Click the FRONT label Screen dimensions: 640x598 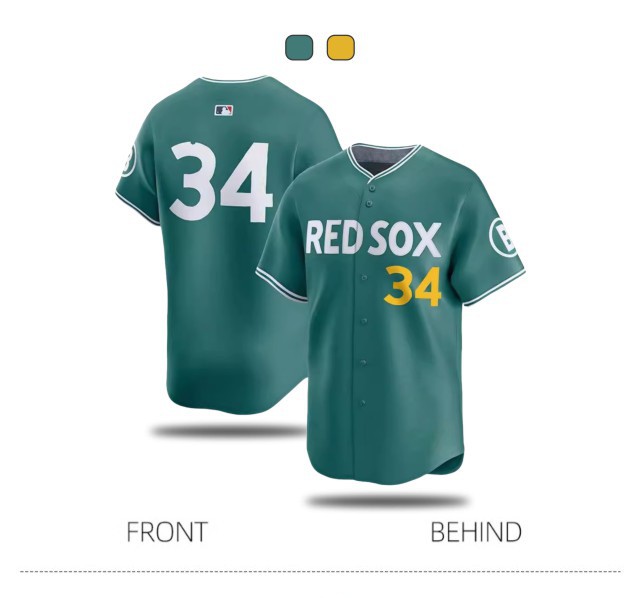click(x=167, y=531)
